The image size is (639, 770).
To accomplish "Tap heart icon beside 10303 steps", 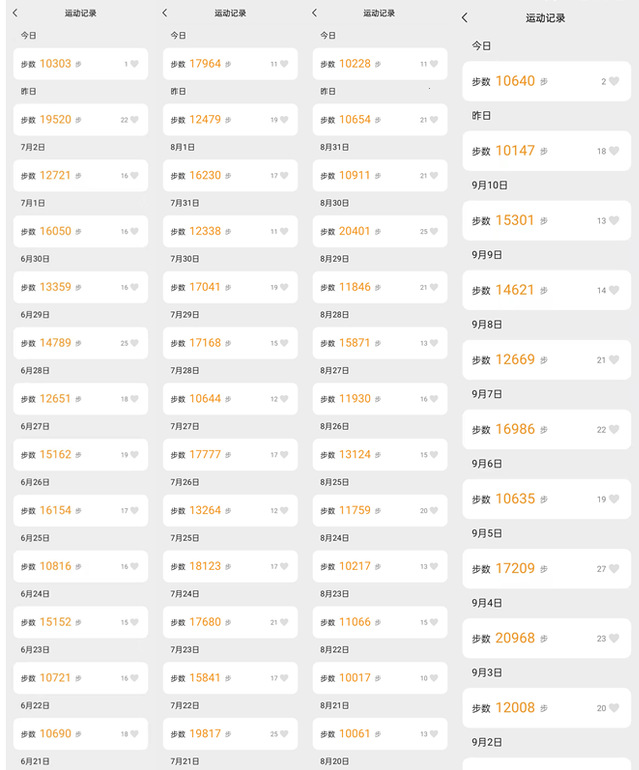I will pos(135,64).
